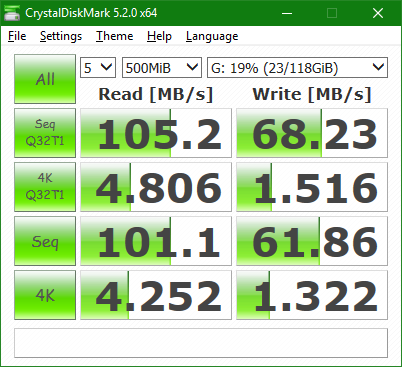402x367 pixels.
Task: Click the Seq write result 61.86
Action: point(312,241)
